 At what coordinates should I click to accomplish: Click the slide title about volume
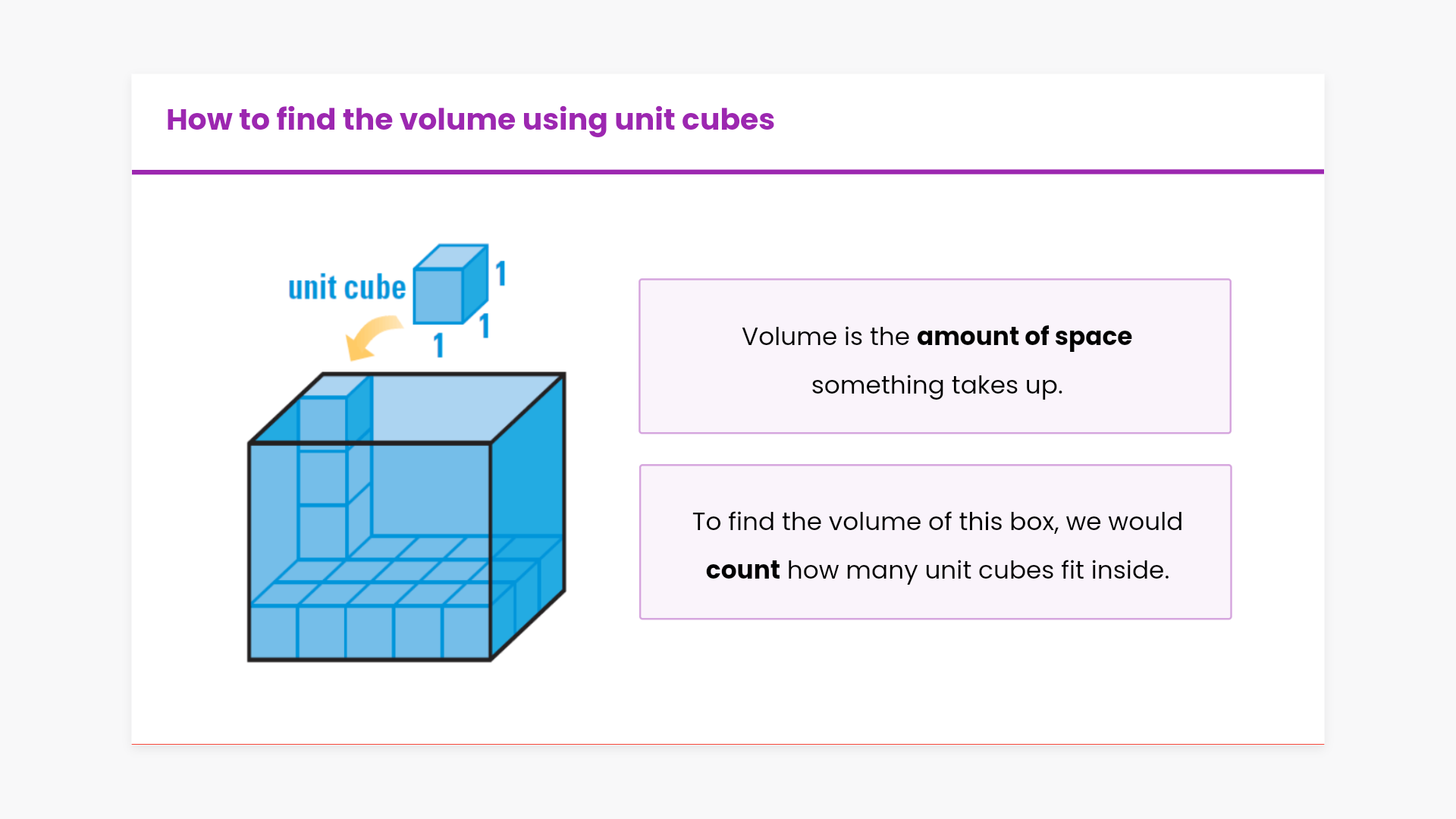pyautogui.click(x=470, y=120)
